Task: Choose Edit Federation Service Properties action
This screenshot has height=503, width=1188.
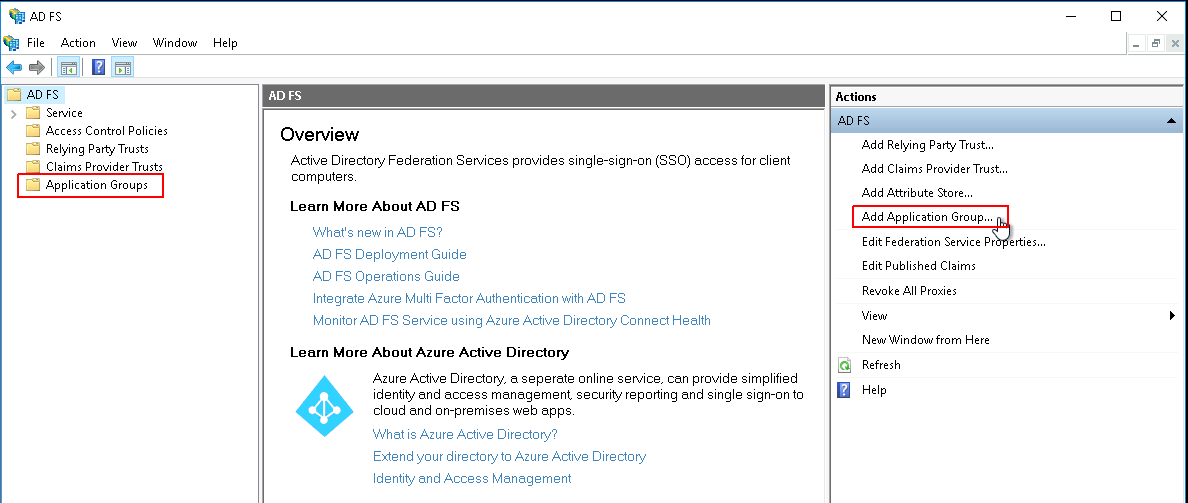Action: point(954,242)
